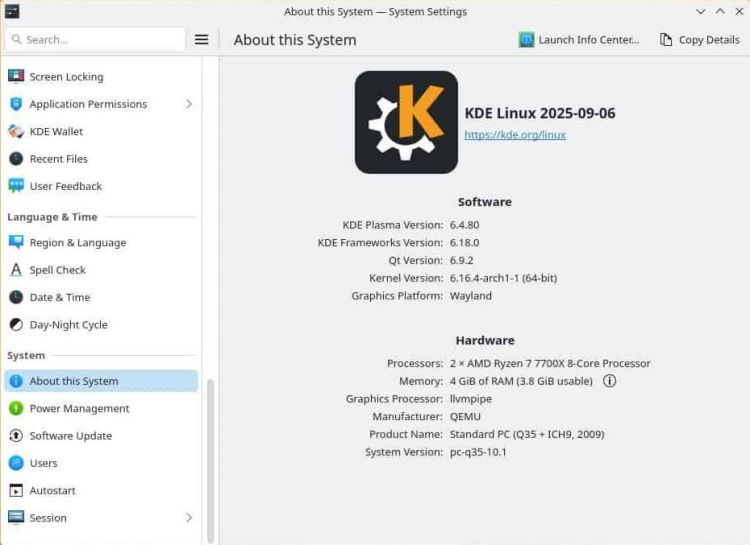This screenshot has height=545, width=750.
Task: Open Region & Language settings icon
Action: click(16, 242)
